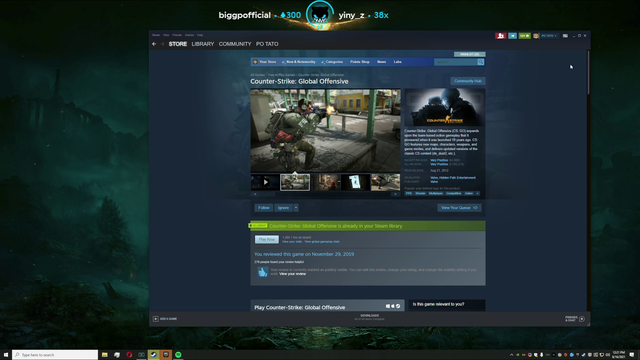Go back with the Steam back arrow
The width and height of the screenshot is (640, 360).
(154, 44)
